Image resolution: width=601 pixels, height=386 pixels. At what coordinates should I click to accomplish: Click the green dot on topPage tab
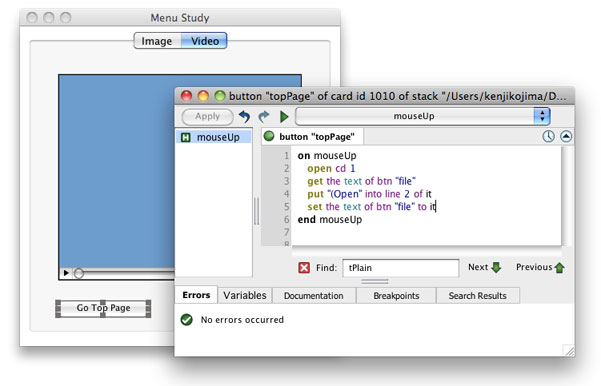click(269, 136)
